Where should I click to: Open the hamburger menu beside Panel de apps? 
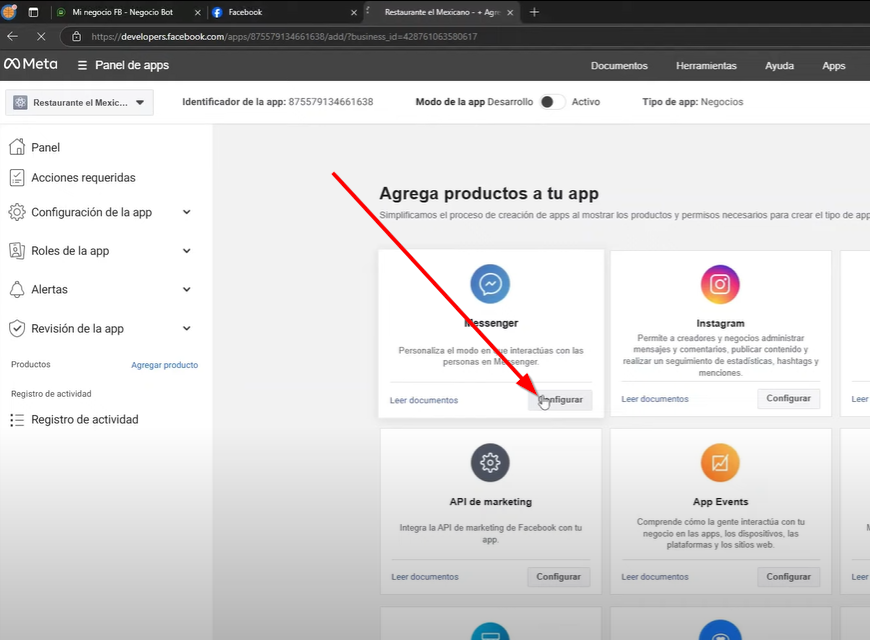click(82, 65)
